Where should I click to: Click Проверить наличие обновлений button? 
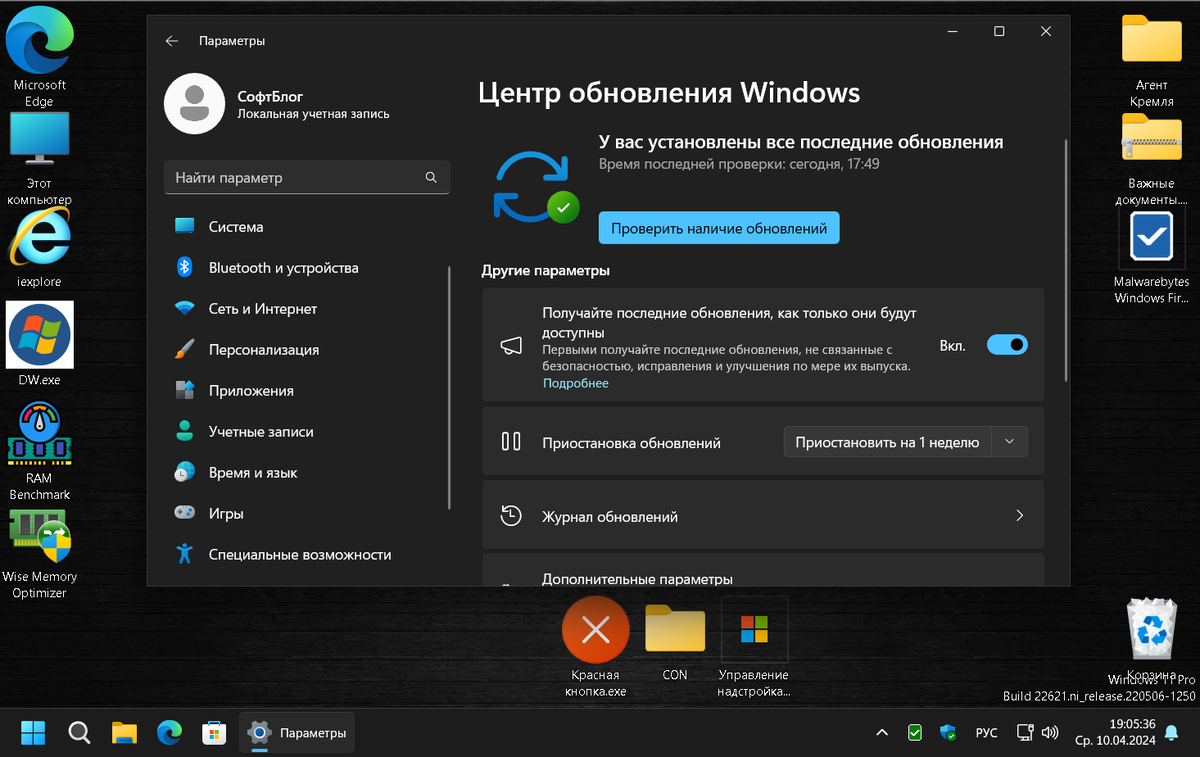click(719, 228)
